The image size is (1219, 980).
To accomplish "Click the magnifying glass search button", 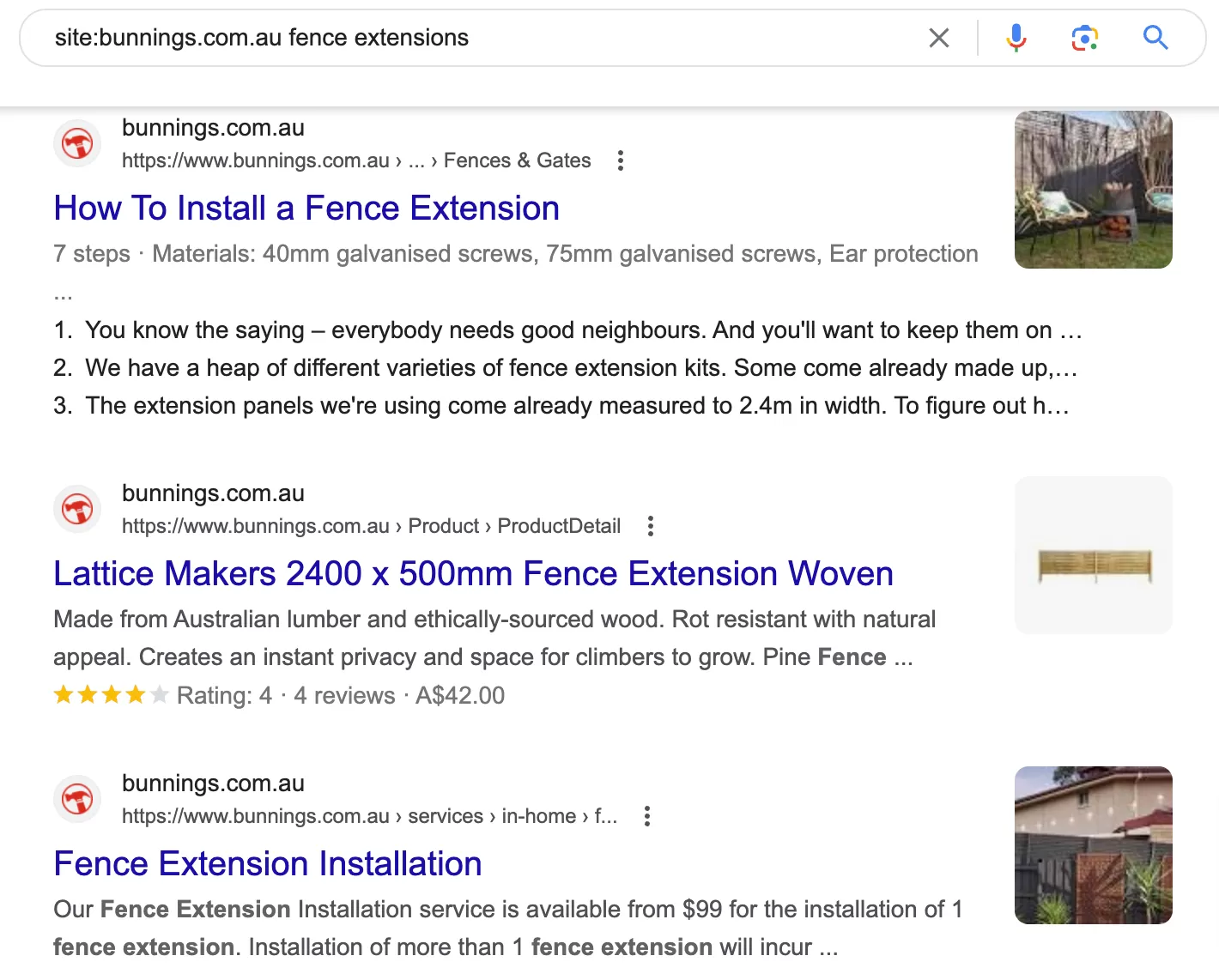I will (x=1155, y=38).
